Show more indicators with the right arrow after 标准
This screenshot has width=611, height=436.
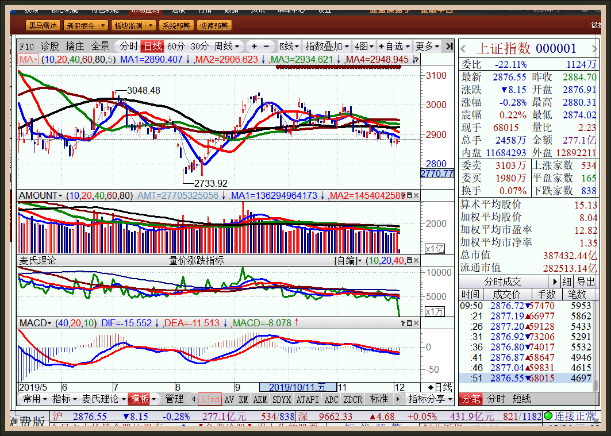(x=397, y=399)
